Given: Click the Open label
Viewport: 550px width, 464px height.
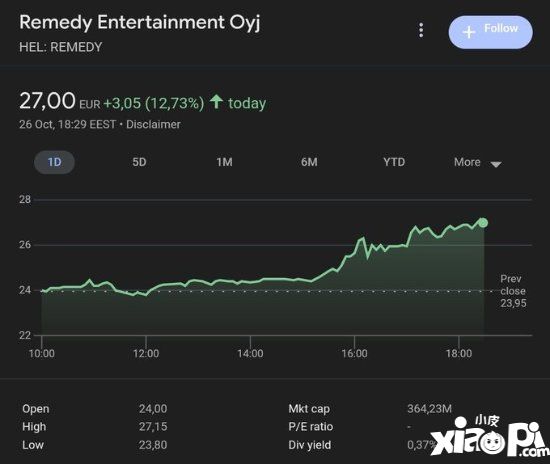Looking at the screenshot, I should coord(35,409).
